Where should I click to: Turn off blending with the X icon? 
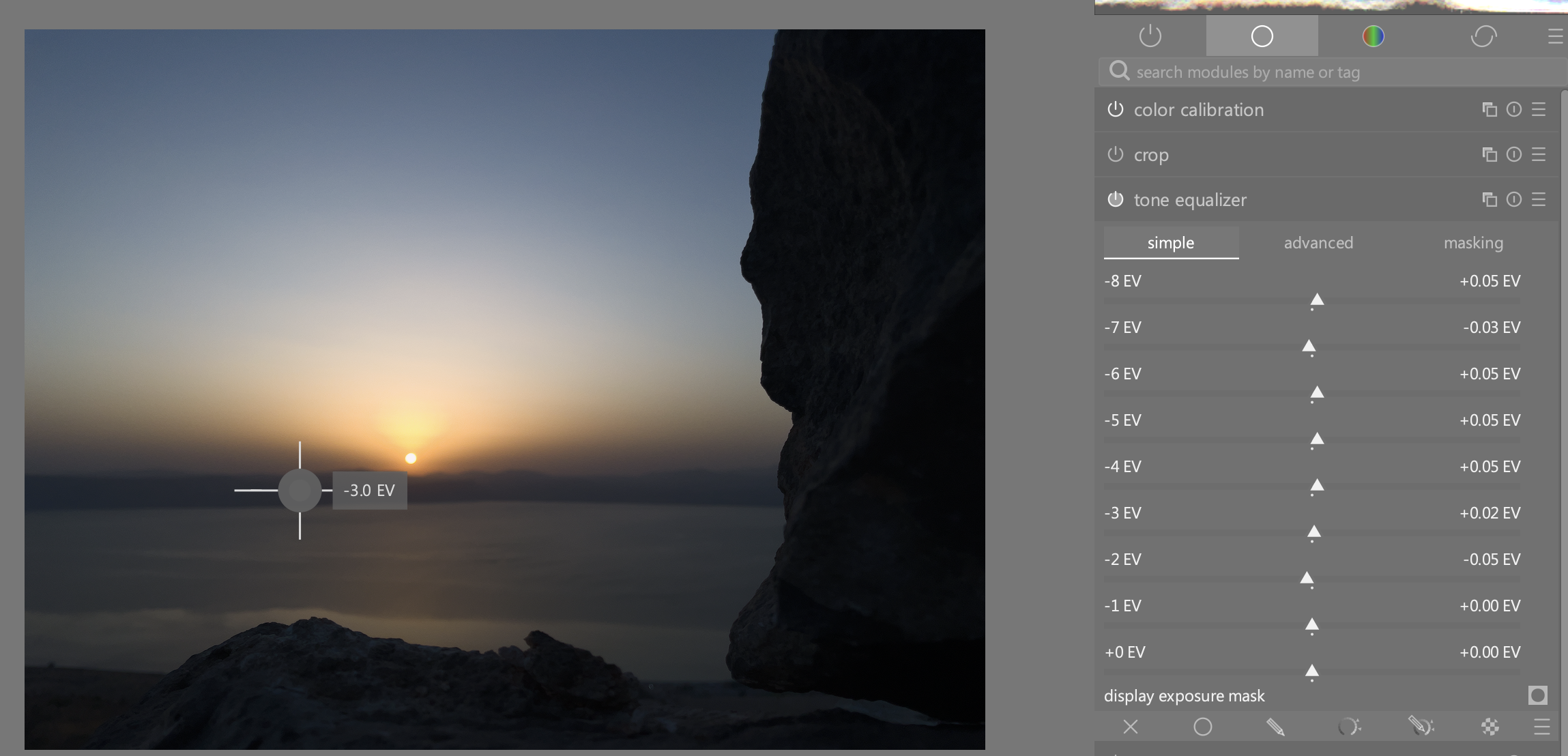coord(1131,727)
